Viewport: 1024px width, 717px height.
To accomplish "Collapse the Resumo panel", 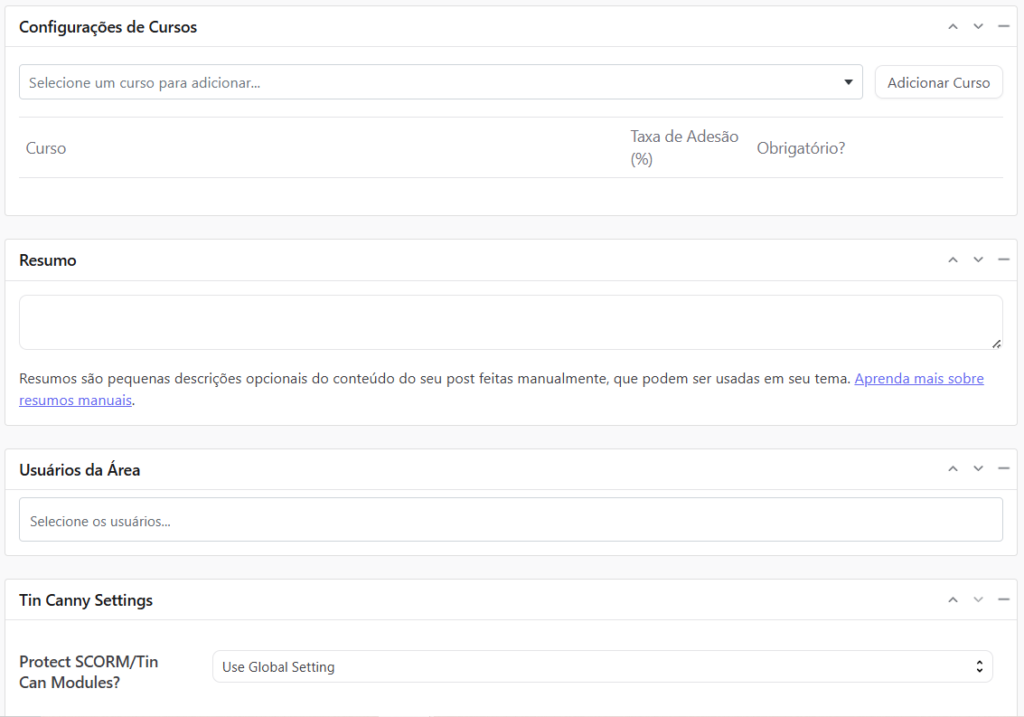I will (x=1003, y=260).
